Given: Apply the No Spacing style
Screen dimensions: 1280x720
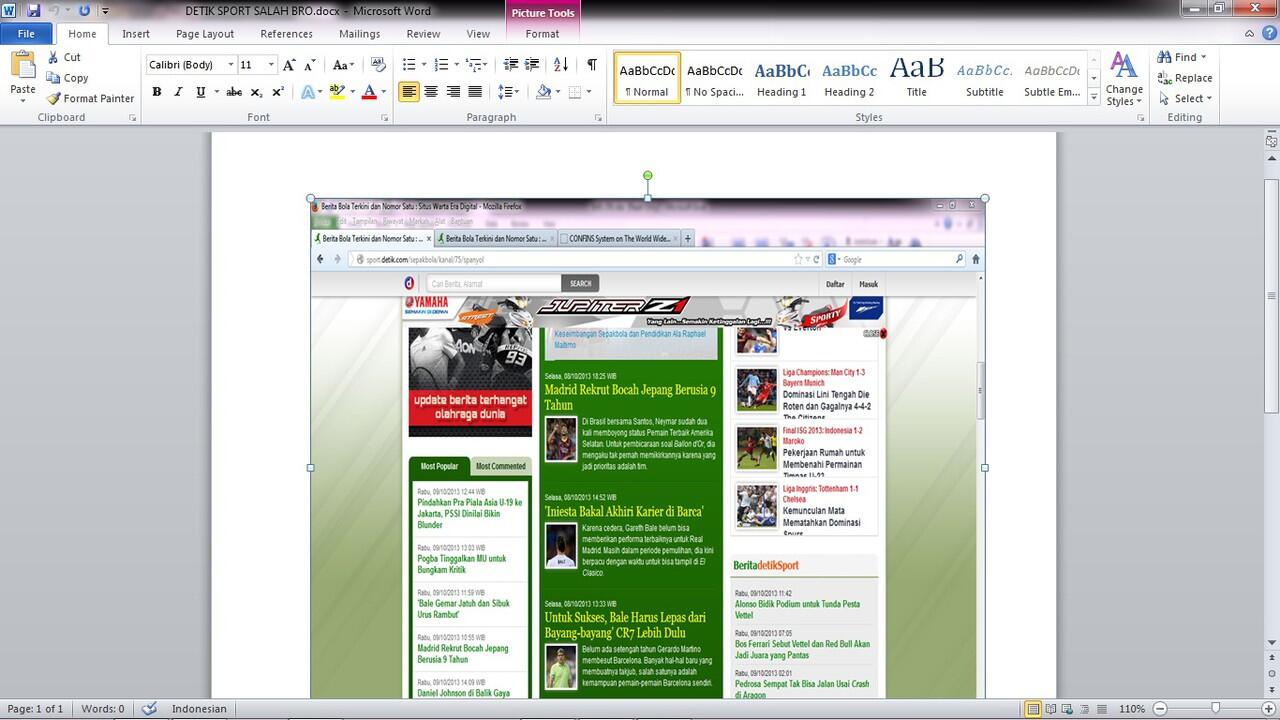Looking at the screenshot, I should 714,79.
